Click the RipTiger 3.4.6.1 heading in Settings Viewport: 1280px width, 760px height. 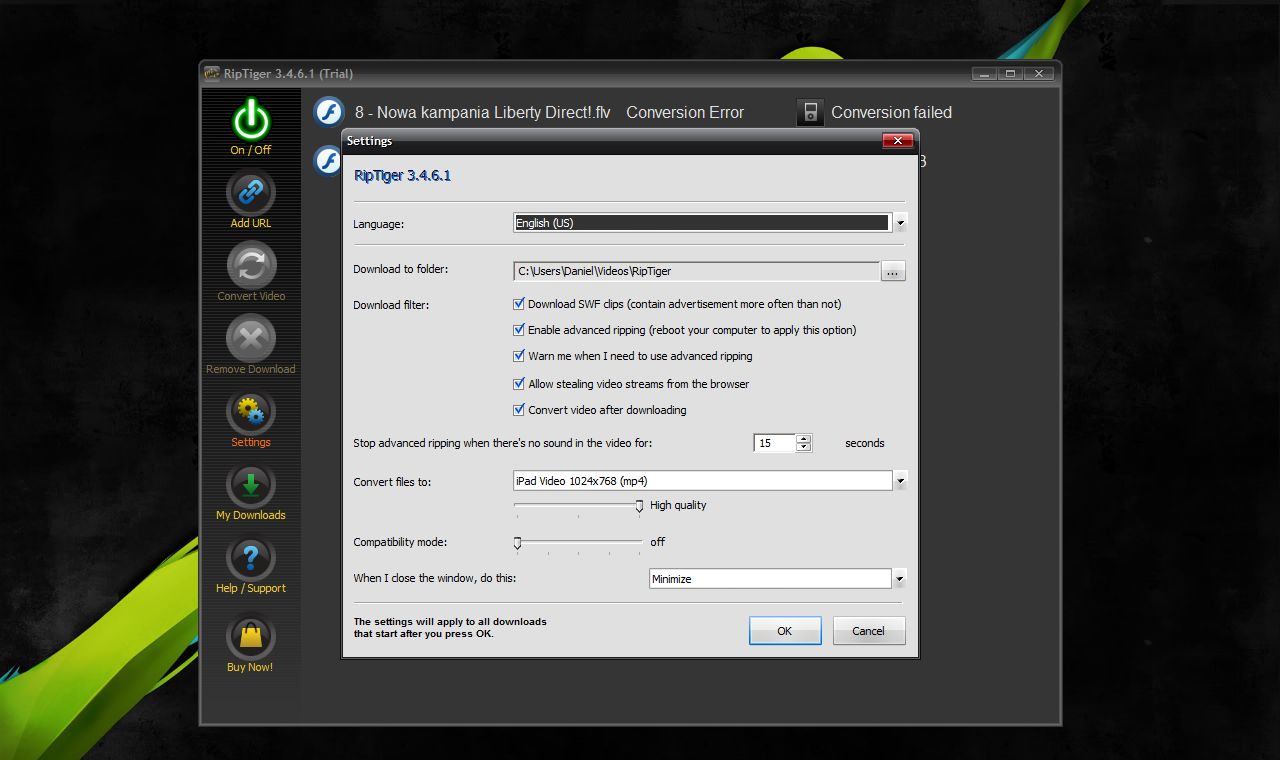pos(403,175)
